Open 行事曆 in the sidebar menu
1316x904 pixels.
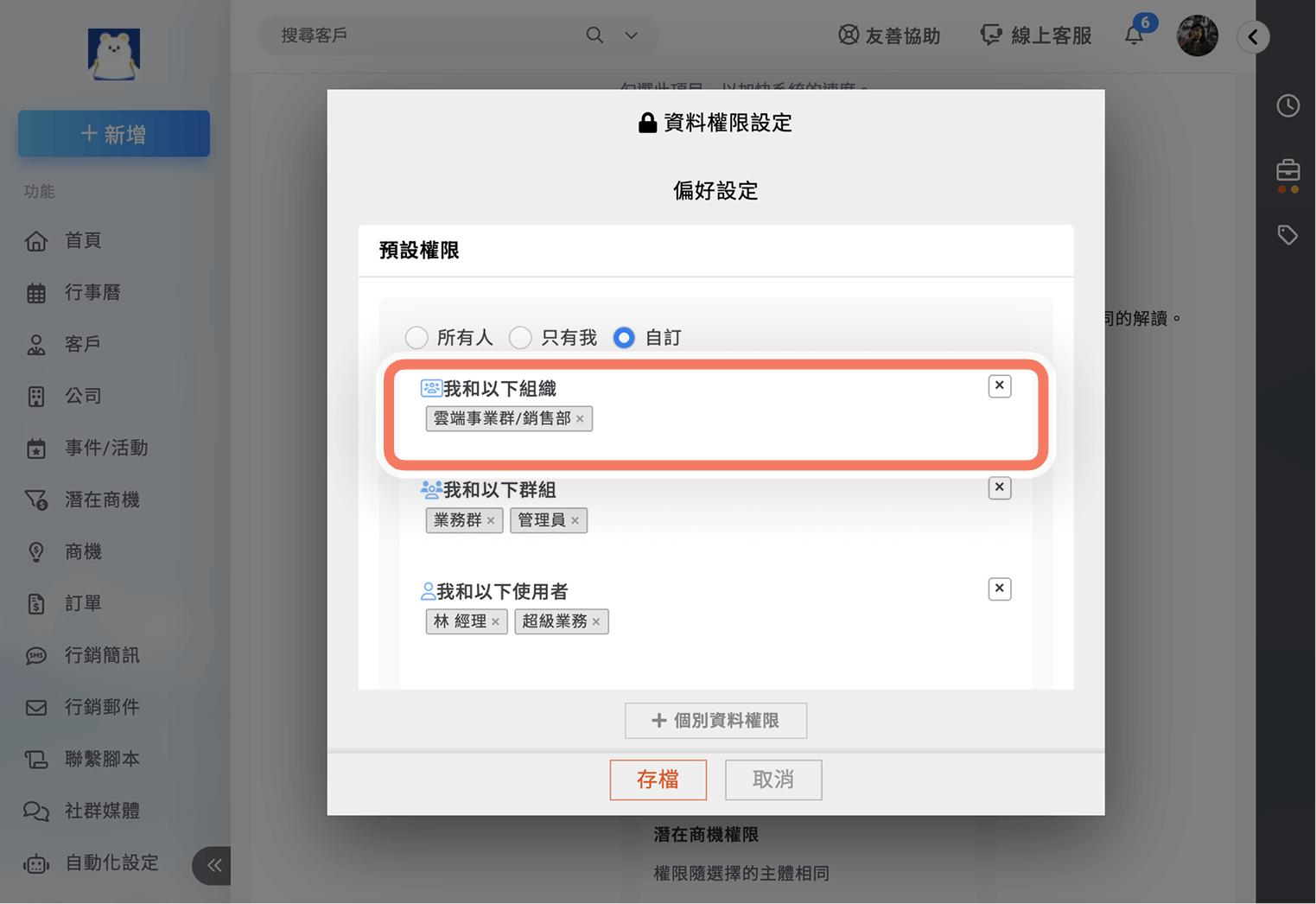click(92, 292)
